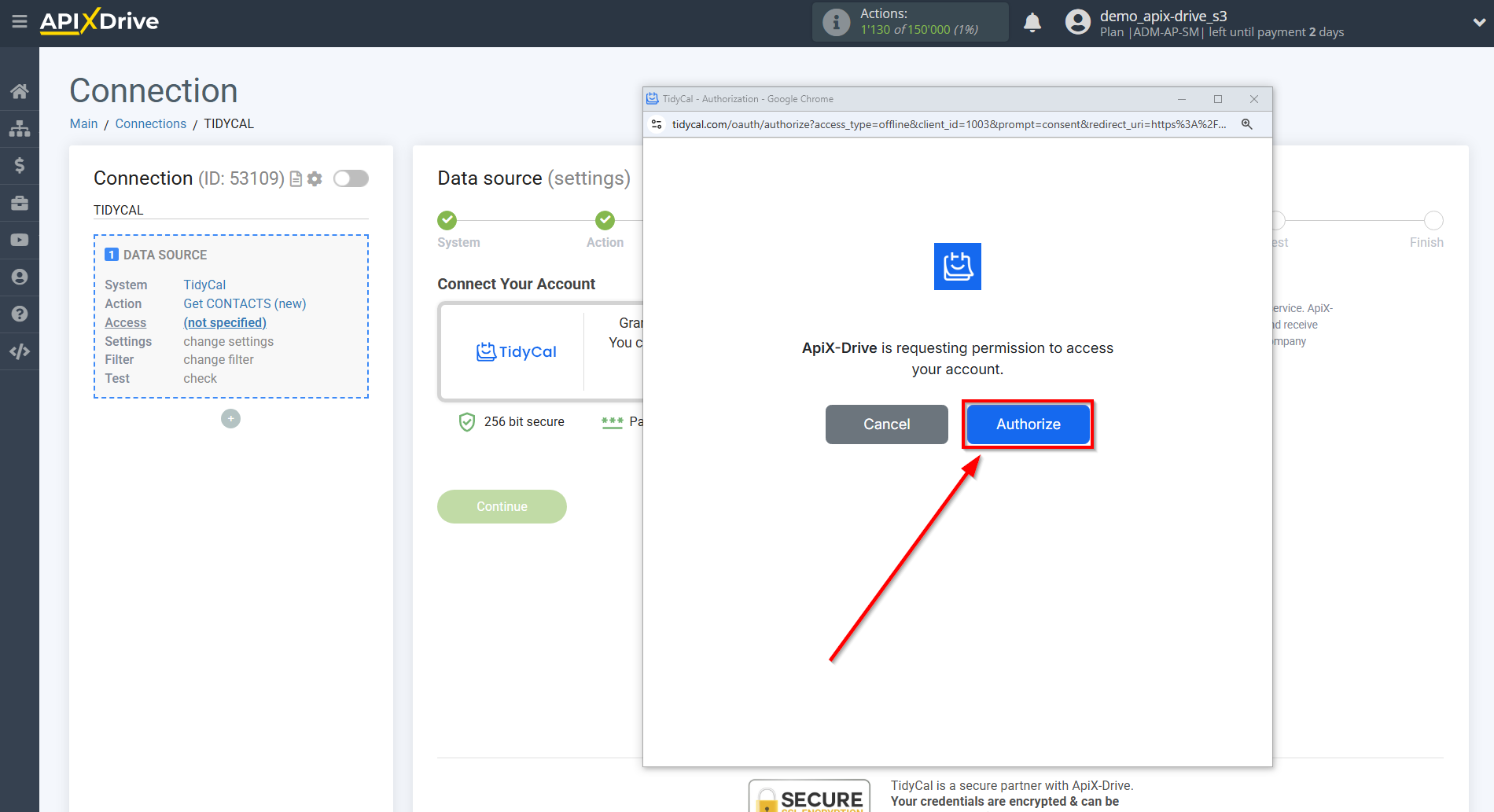Click the info icon in the Actions counter
The height and width of the screenshot is (812, 1494).
tap(835, 21)
